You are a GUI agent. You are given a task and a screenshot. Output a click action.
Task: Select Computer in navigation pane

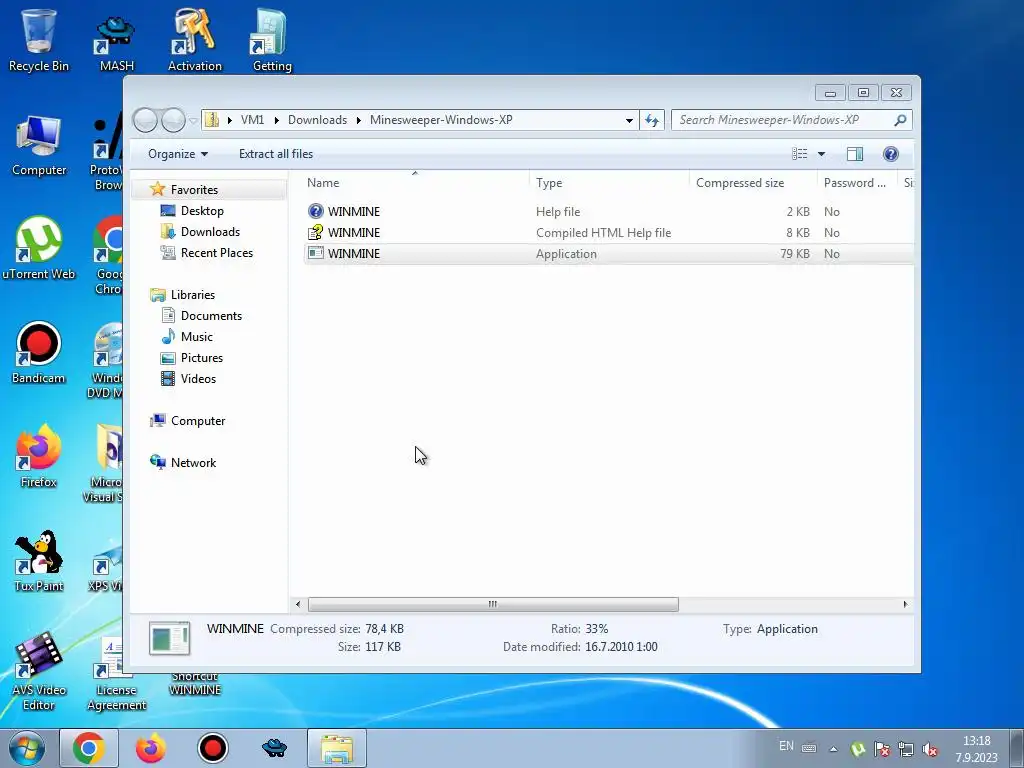tap(198, 421)
